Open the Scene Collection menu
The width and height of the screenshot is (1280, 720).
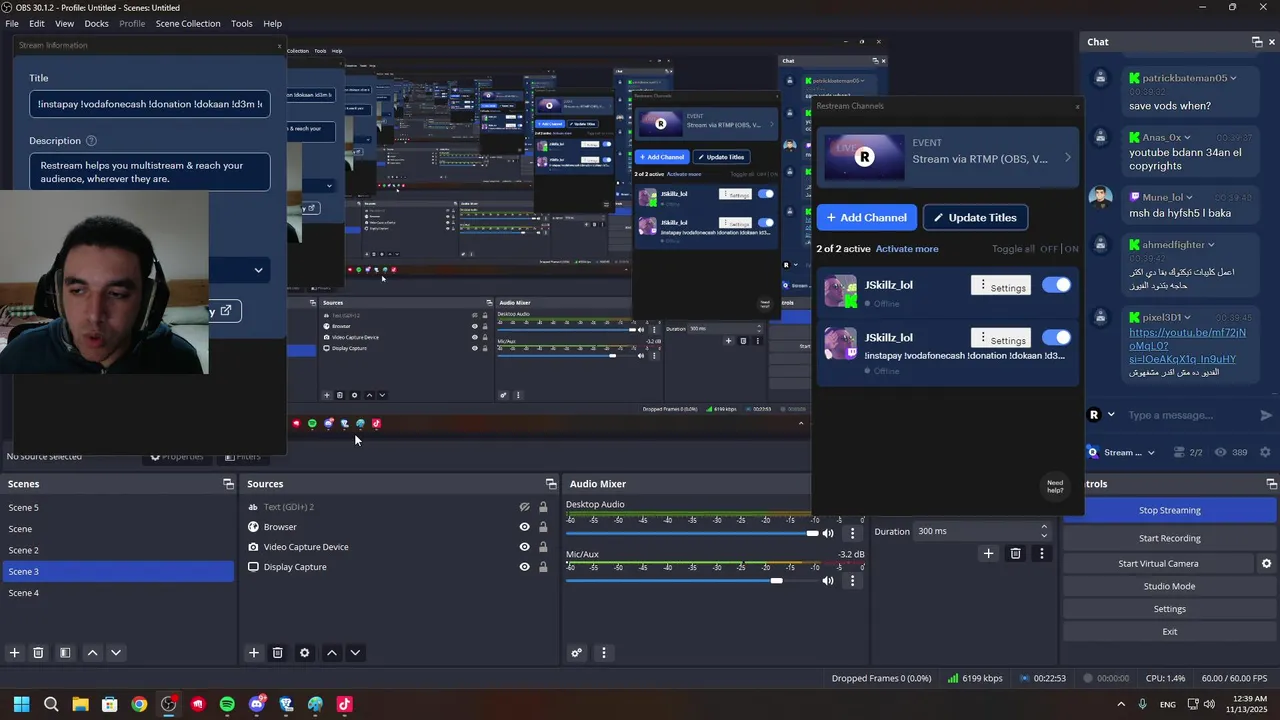(x=188, y=23)
